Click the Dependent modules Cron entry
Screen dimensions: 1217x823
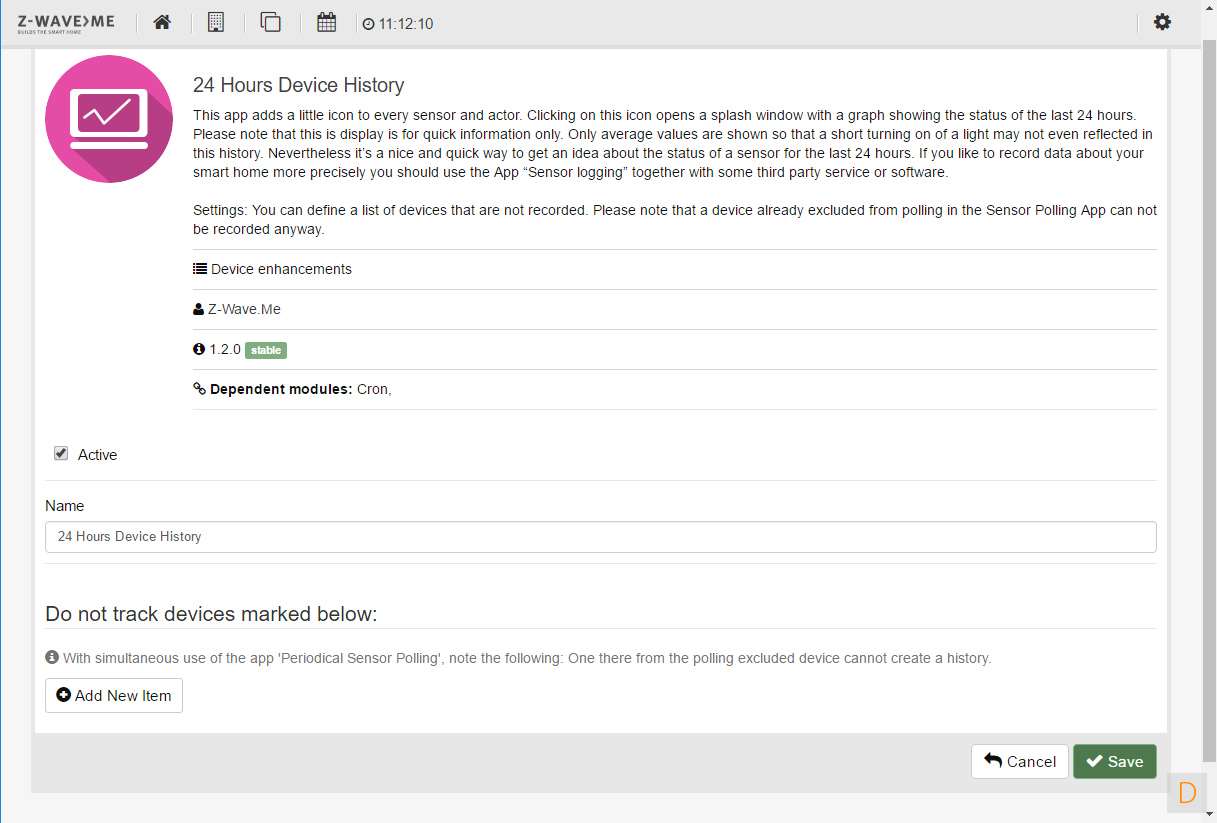point(373,389)
